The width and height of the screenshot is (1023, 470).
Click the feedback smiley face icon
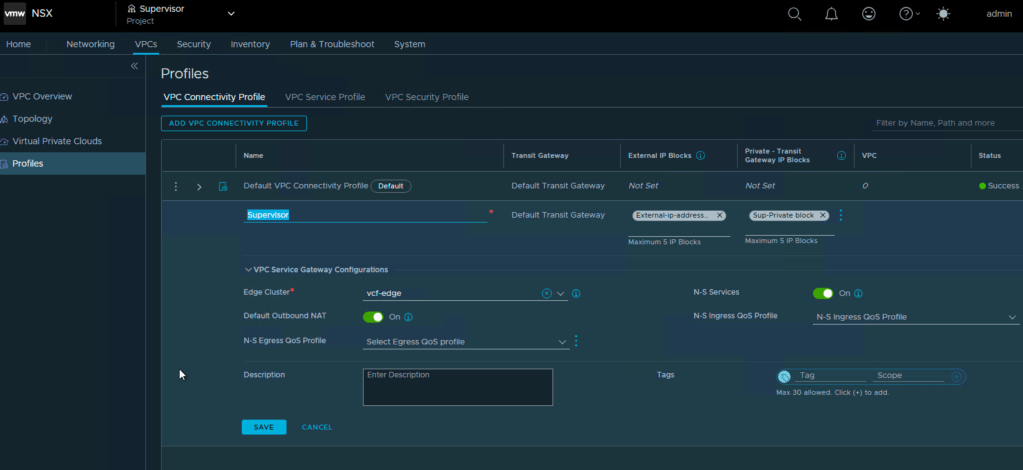(868, 14)
